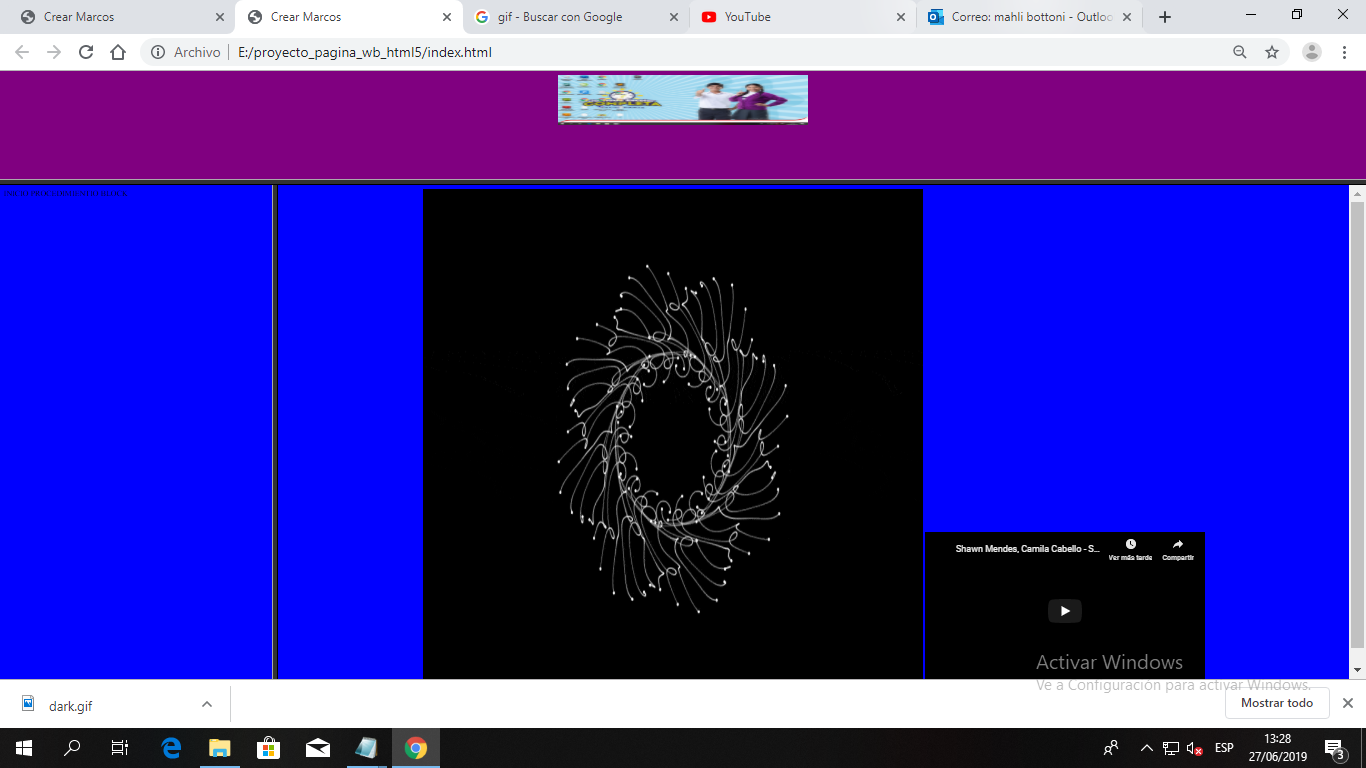Play the Shawn Mendes embedded video
Screen dimensions: 1366x768
pyautogui.click(x=1065, y=611)
